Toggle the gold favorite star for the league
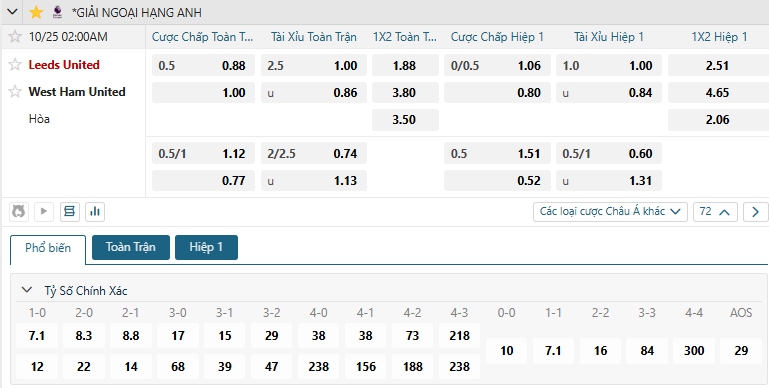The width and height of the screenshot is (769, 388). 36,12
